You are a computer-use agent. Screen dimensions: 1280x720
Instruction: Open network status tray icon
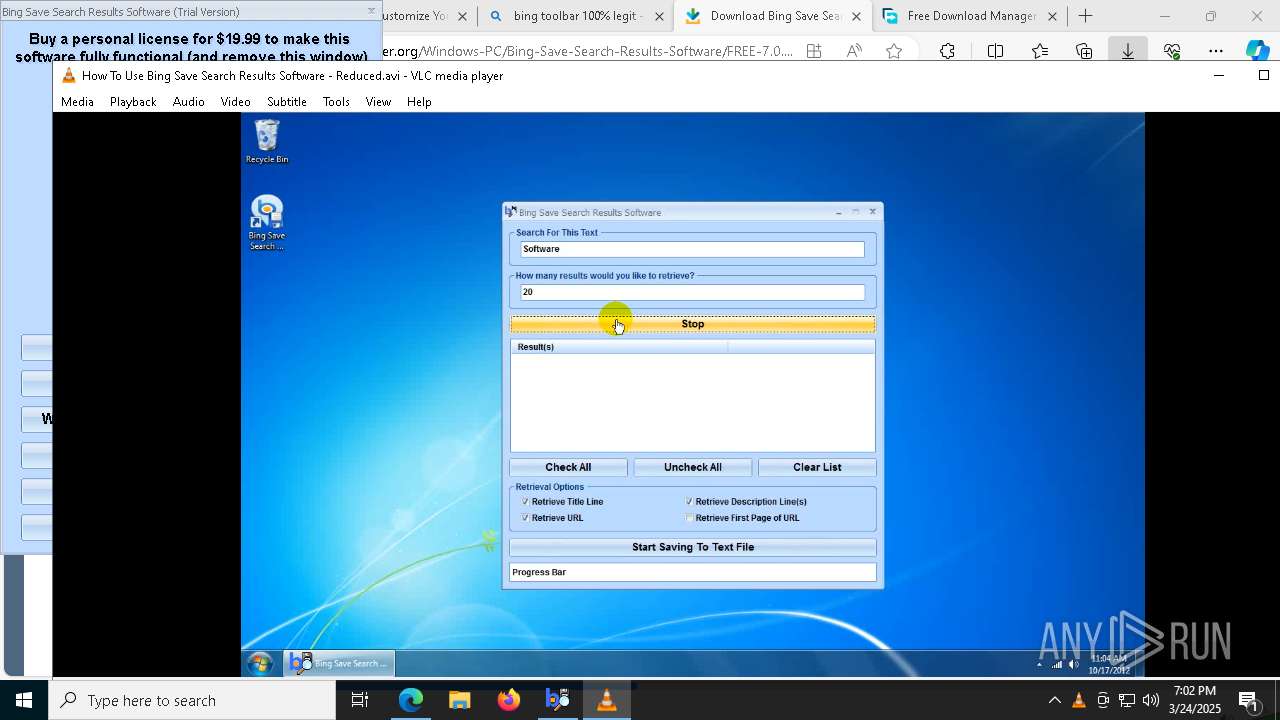tap(1127, 700)
